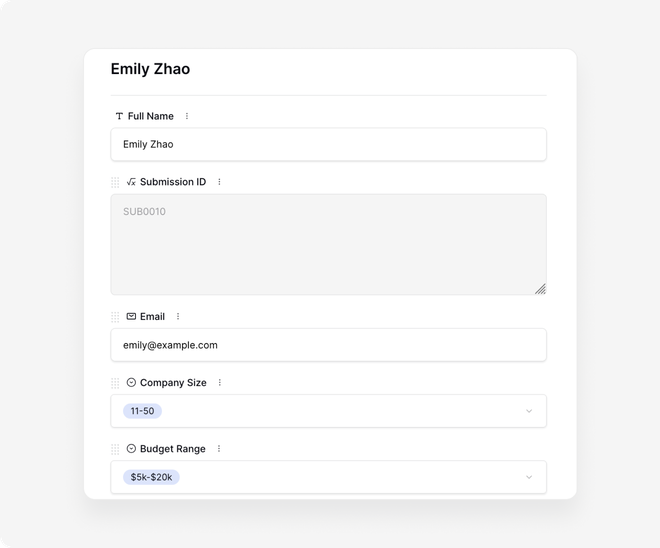The width and height of the screenshot is (660, 548).
Task: Open the Email field options menu
Action: 178,317
